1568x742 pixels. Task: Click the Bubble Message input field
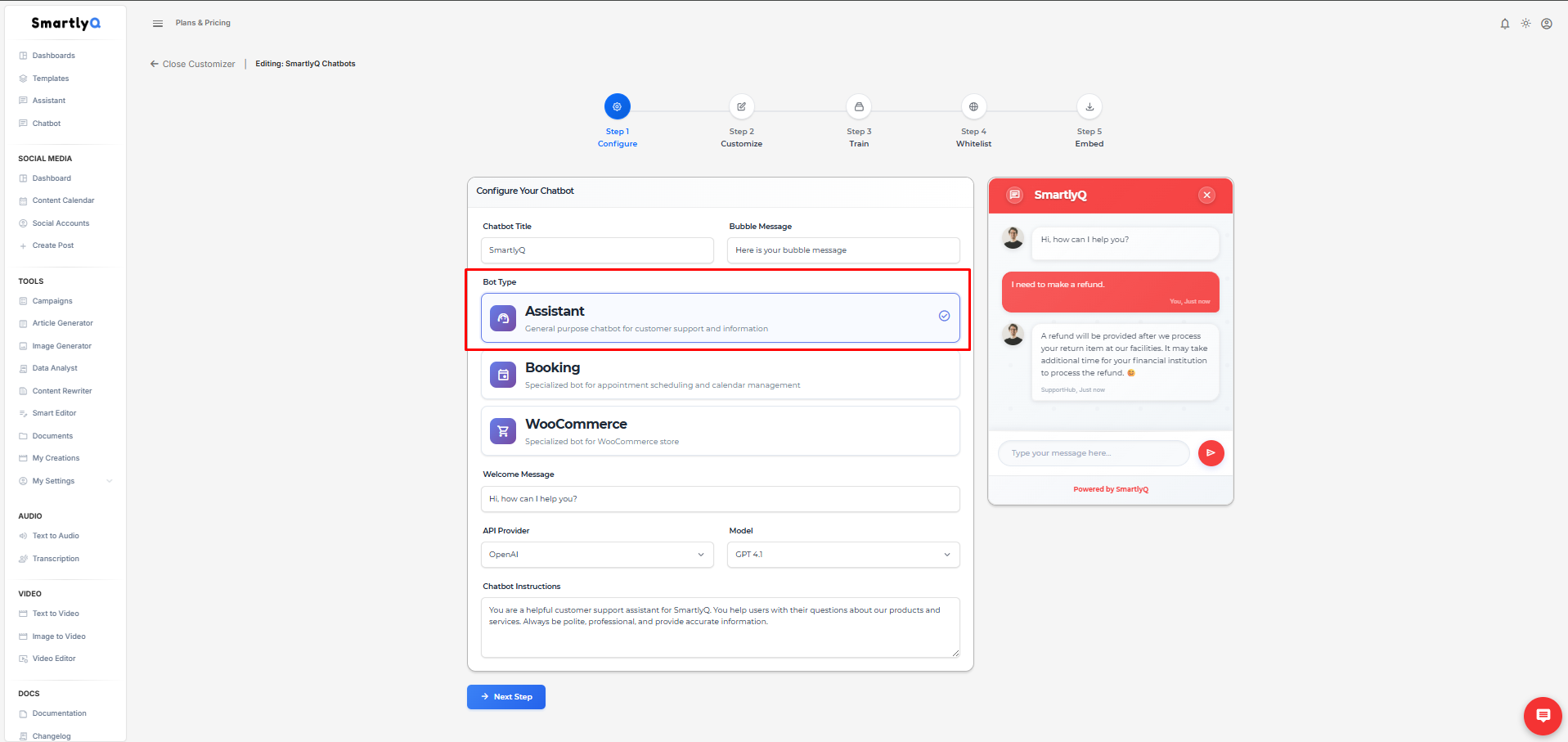click(843, 250)
